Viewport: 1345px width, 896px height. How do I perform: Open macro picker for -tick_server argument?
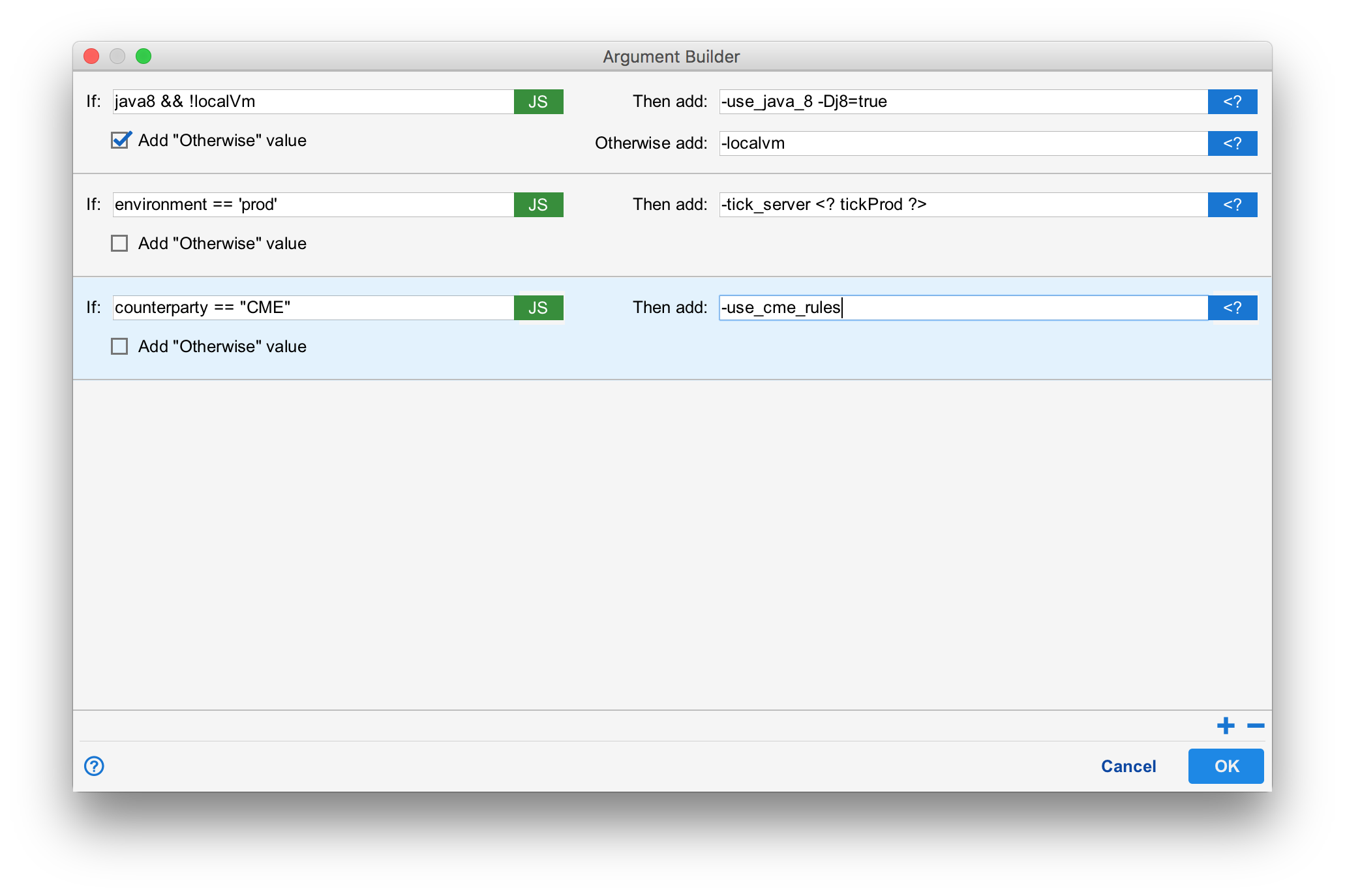(x=1232, y=204)
